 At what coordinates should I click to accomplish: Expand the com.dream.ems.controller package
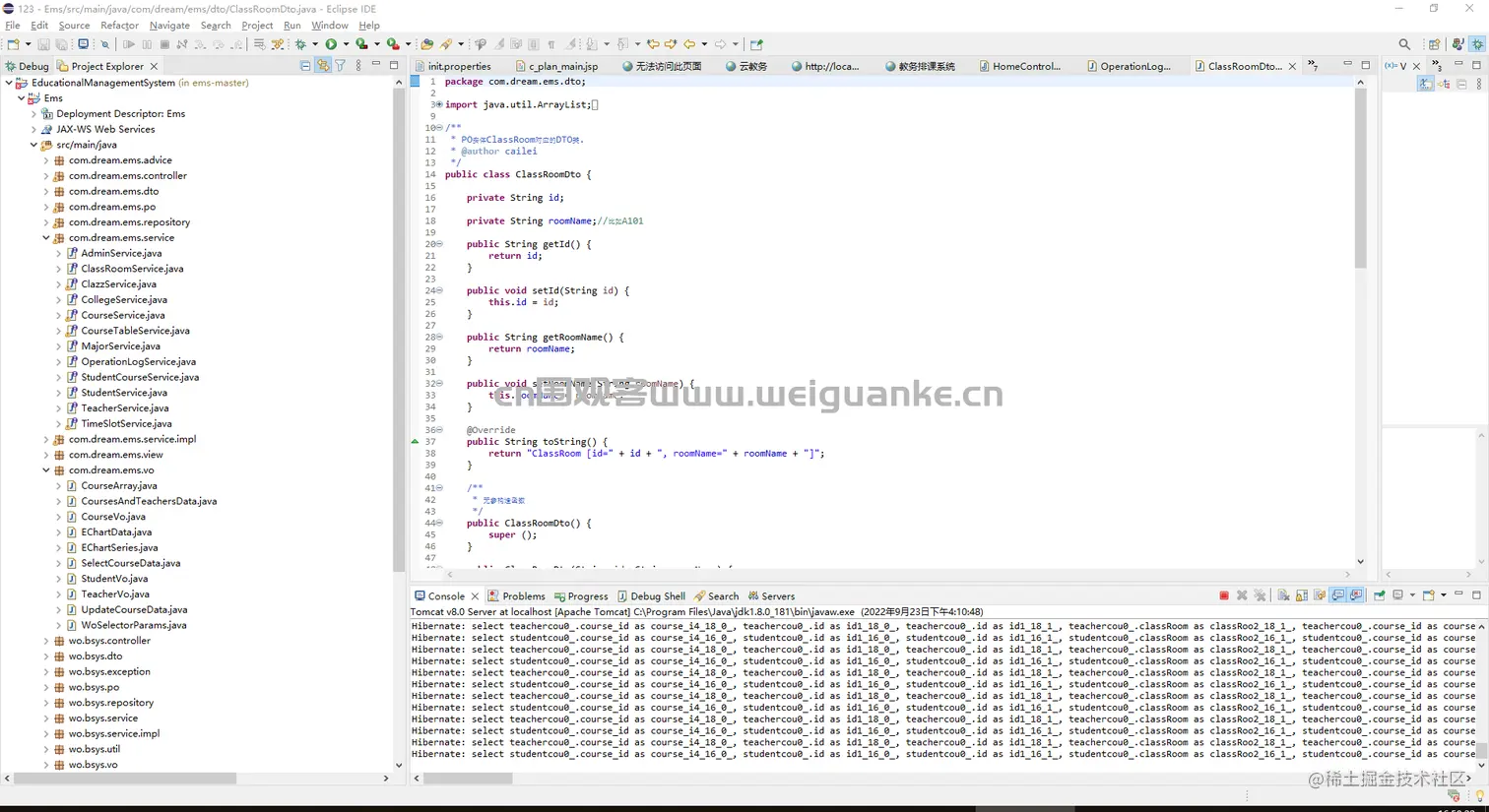(46, 176)
